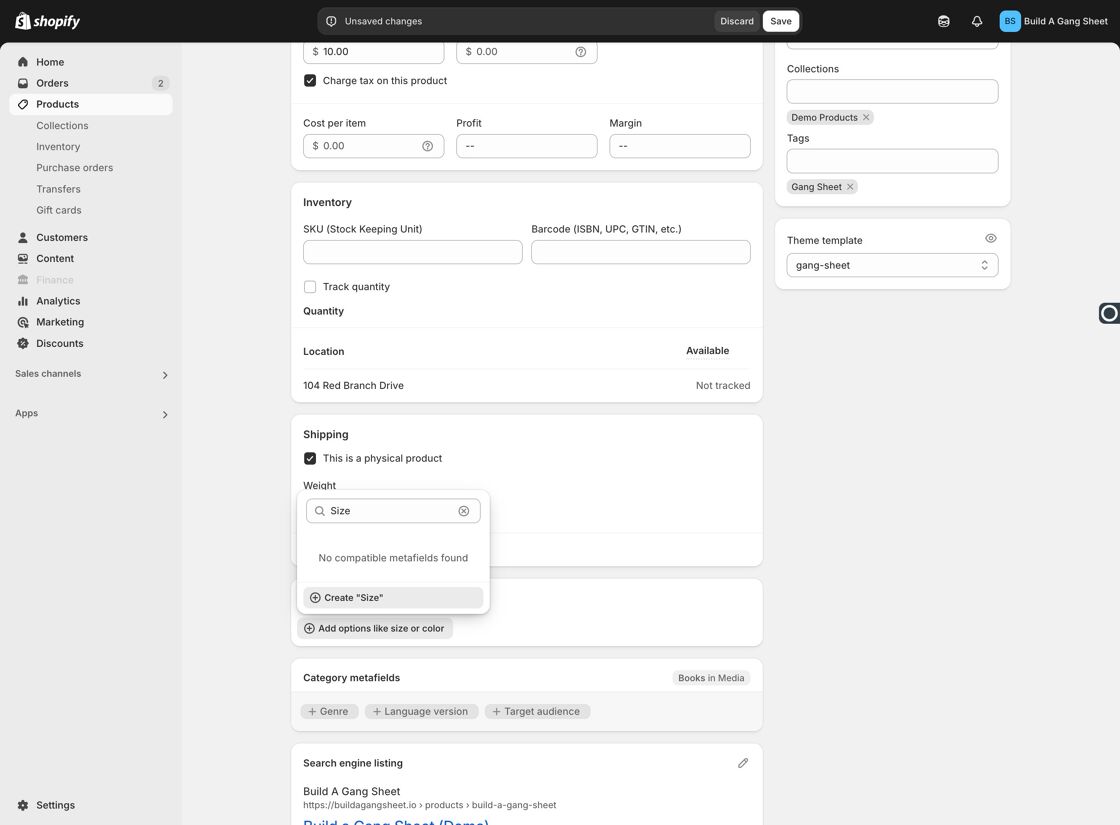1120x825 pixels.
Task: Open notifications bell
Action: coord(976,21)
